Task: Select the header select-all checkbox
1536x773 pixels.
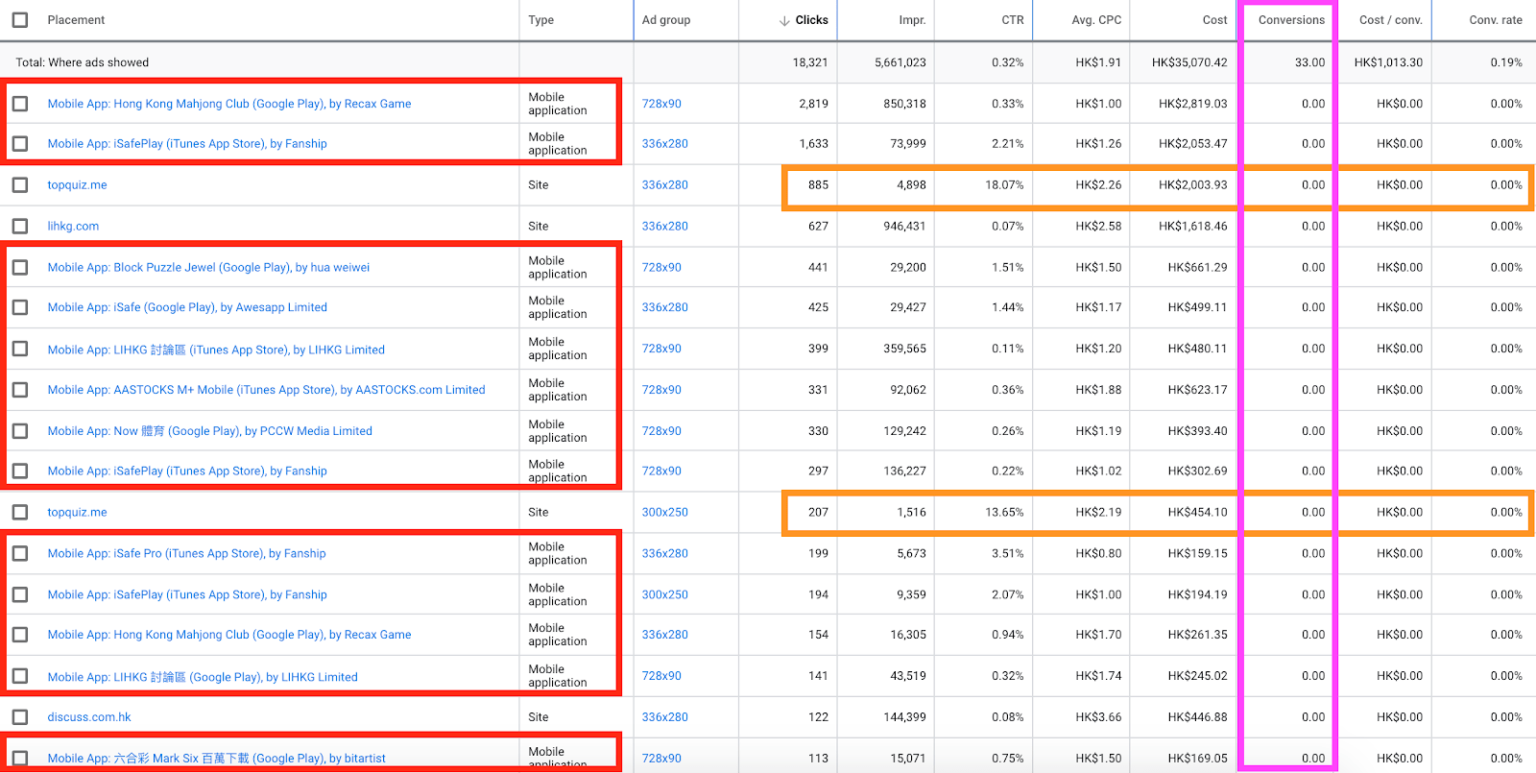Action: (x=20, y=20)
